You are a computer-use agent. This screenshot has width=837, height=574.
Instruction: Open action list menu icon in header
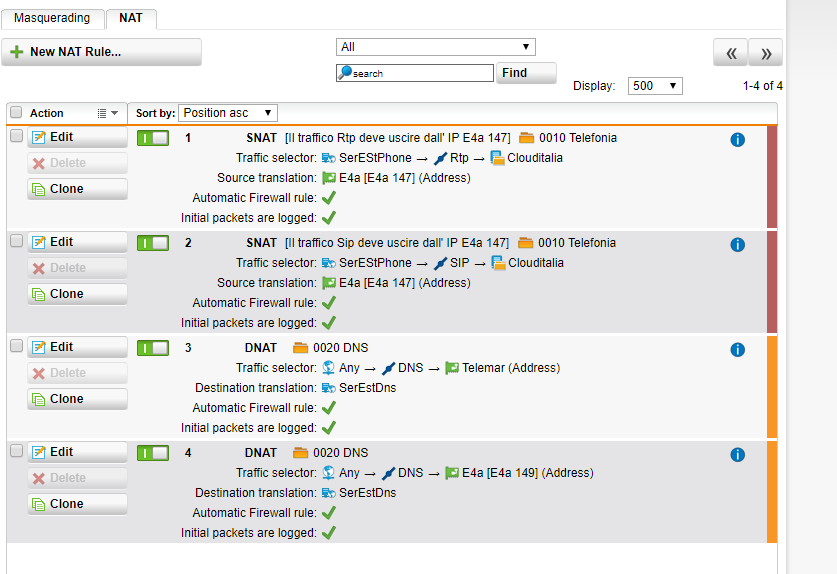[107, 113]
